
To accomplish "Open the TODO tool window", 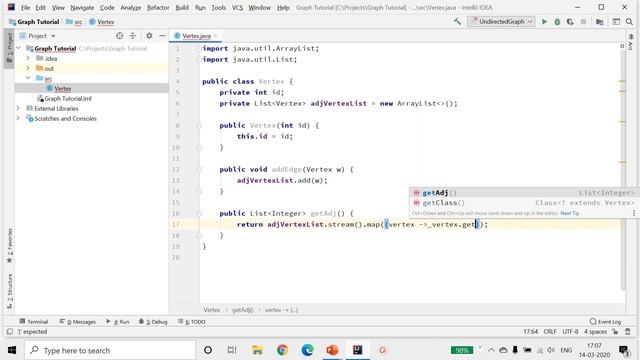I will tap(191, 322).
